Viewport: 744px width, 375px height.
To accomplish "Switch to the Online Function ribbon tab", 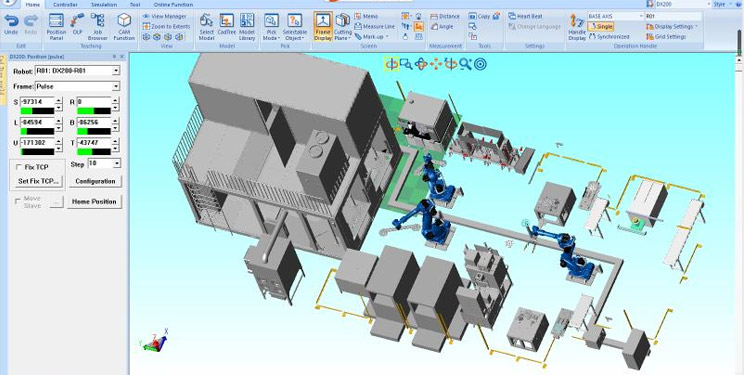I will pyautogui.click(x=173, y=5).
